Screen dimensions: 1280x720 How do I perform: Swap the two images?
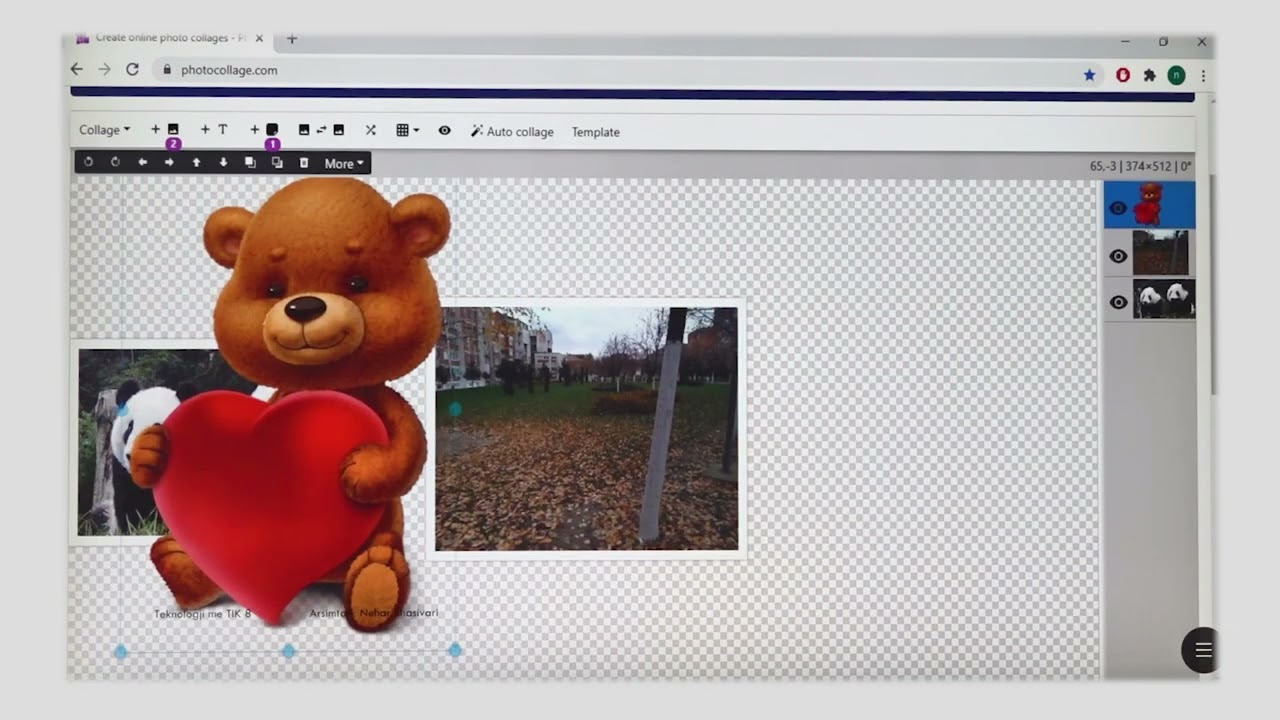pos(321,130)
